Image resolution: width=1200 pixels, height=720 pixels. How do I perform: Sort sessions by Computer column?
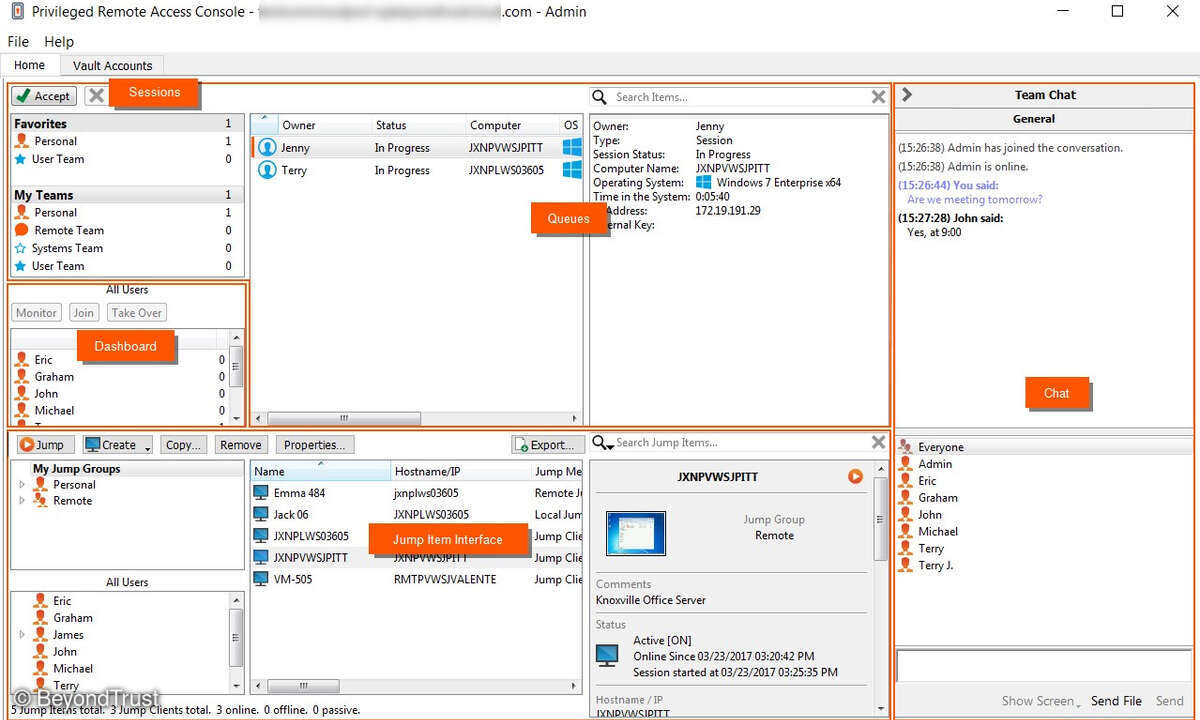(511, 126)
